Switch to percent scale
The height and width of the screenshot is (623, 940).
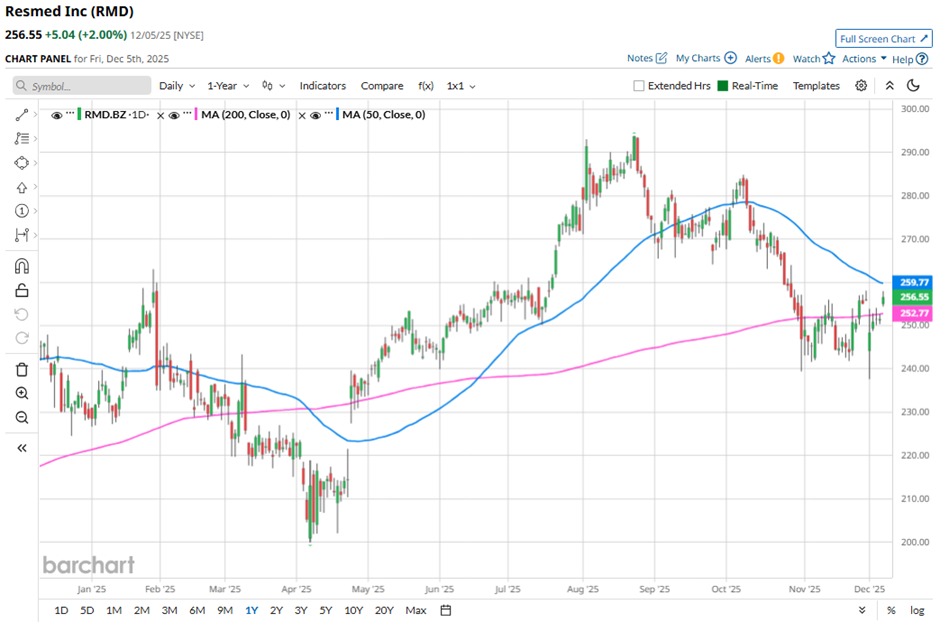tap(891, 610)
